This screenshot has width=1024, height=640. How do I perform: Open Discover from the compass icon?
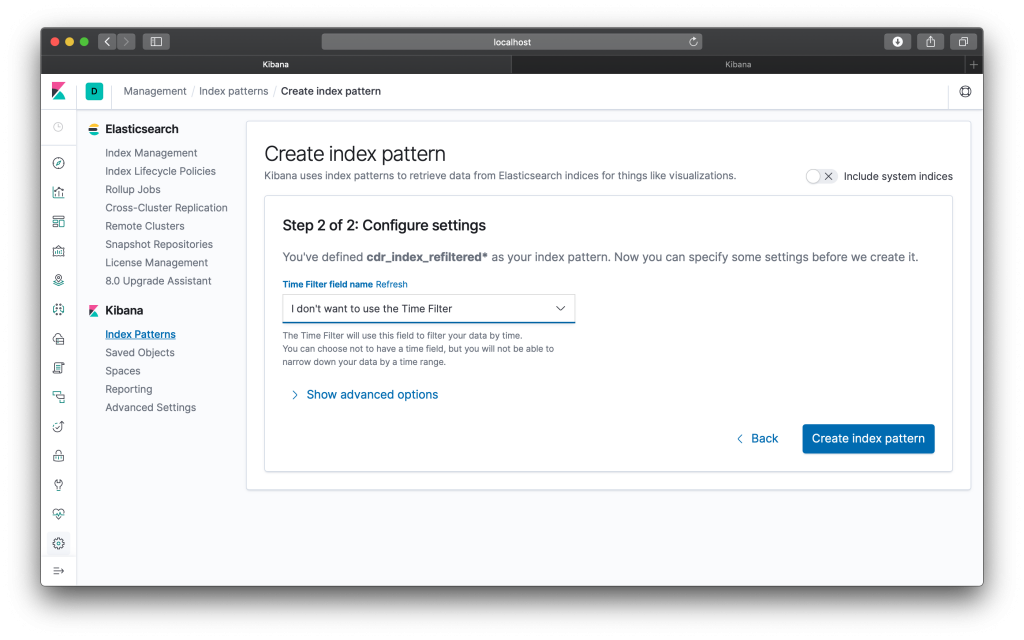click(x=59, y=163)
